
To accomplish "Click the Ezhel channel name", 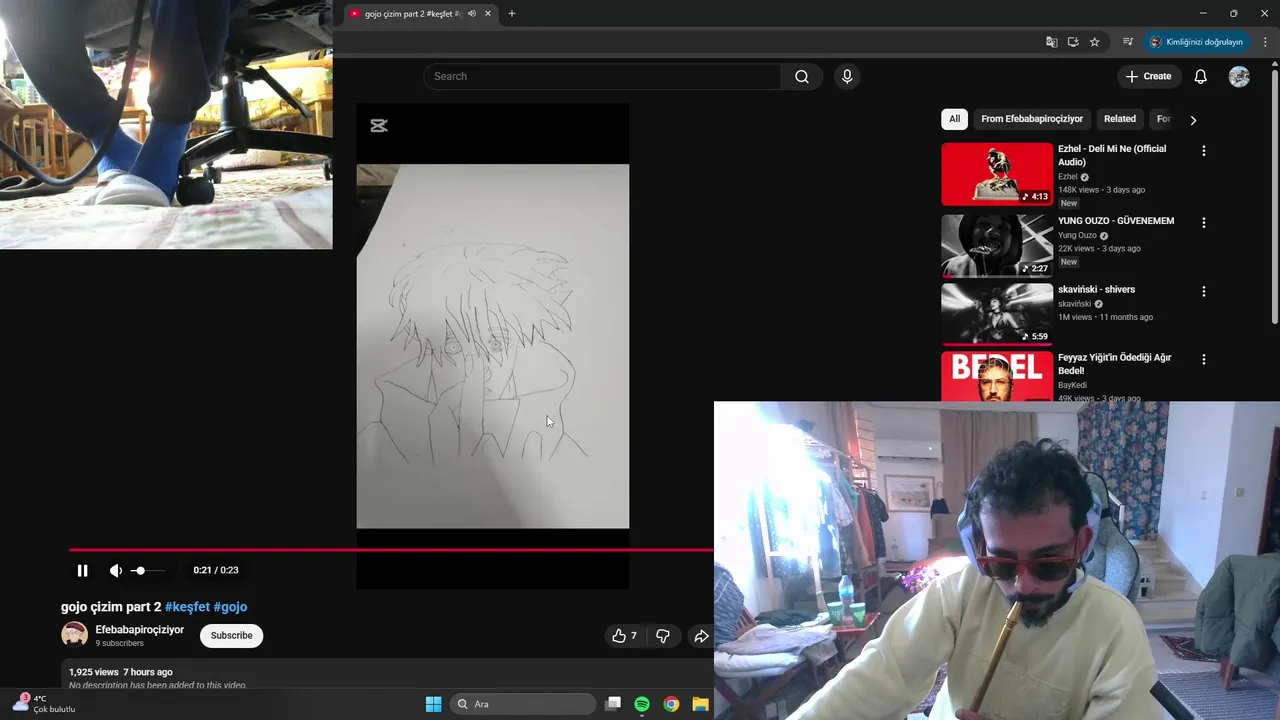I will [1068, 177].
